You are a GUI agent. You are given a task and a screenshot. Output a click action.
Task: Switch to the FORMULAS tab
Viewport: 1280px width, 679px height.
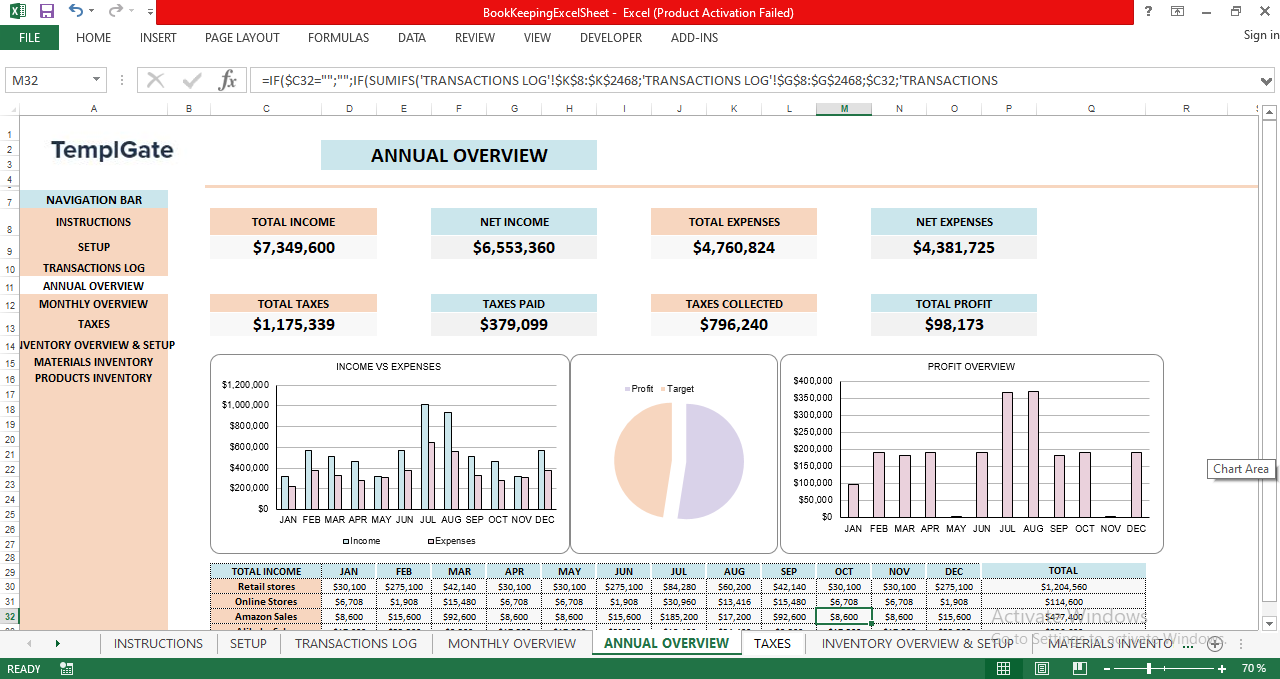(338, 38)
